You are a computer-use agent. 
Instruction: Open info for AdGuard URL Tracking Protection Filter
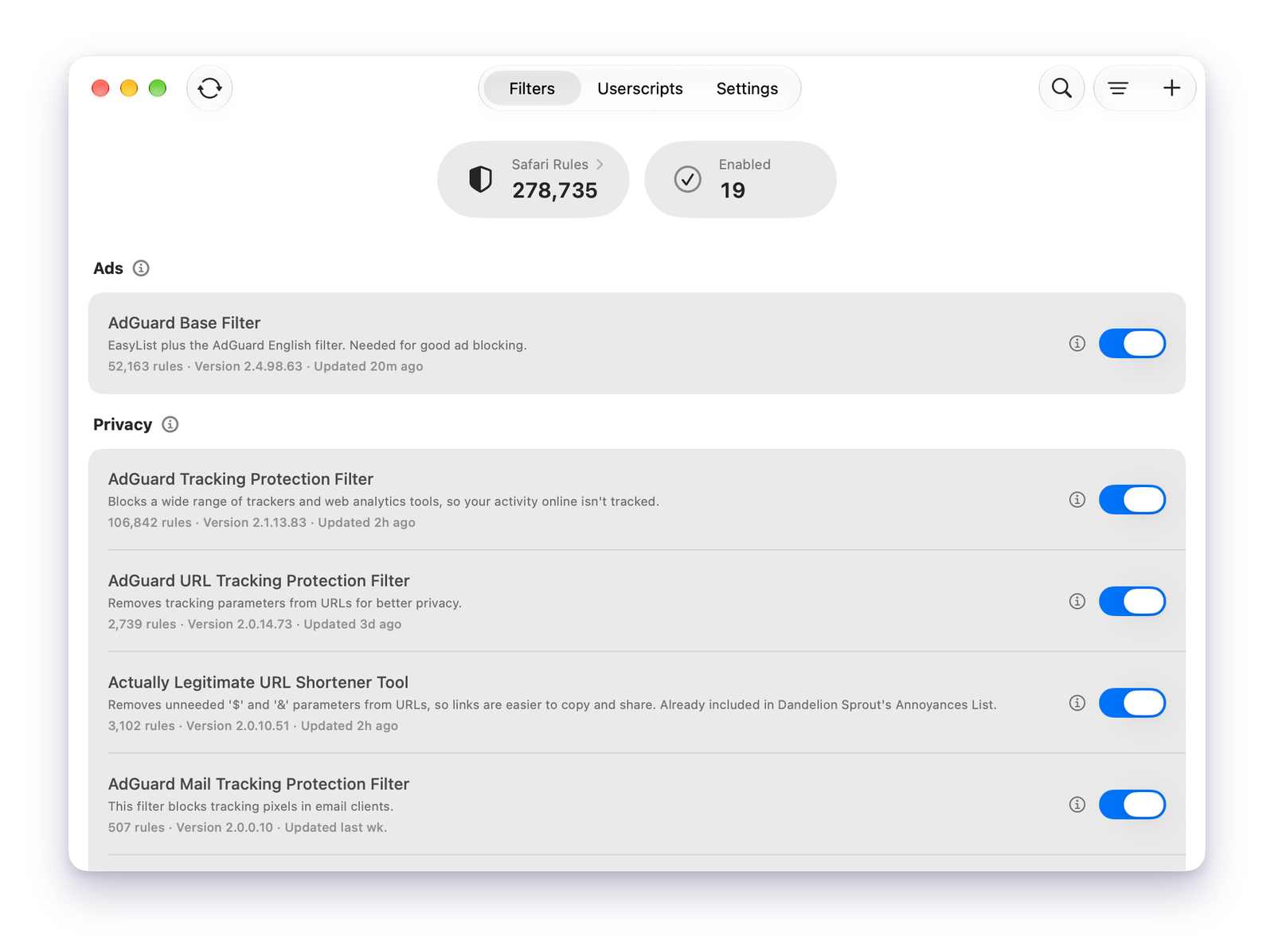click(x=1077, y=601)
